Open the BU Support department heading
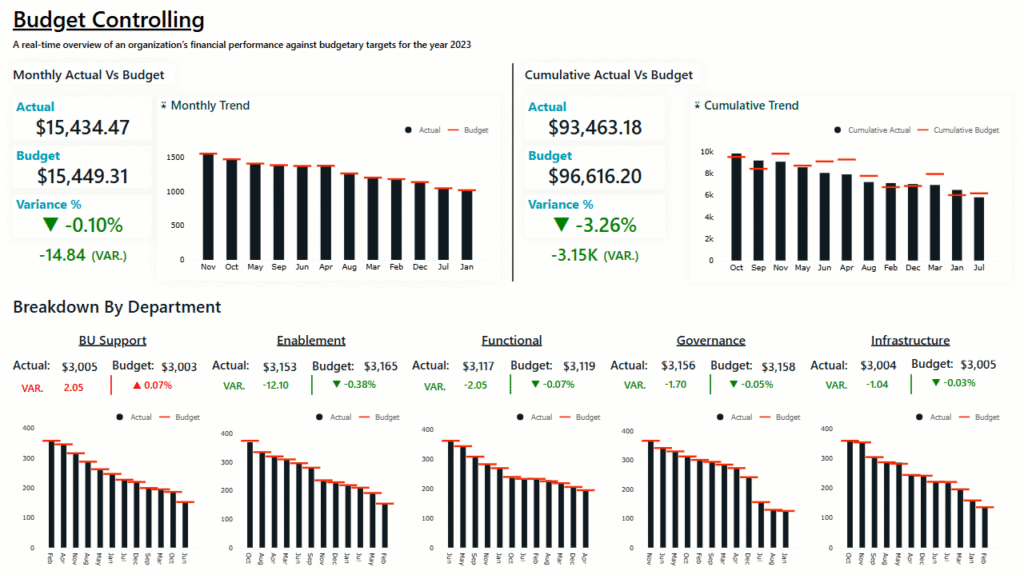This screenshot has height=575, width=1024. [x=112, y=341]
